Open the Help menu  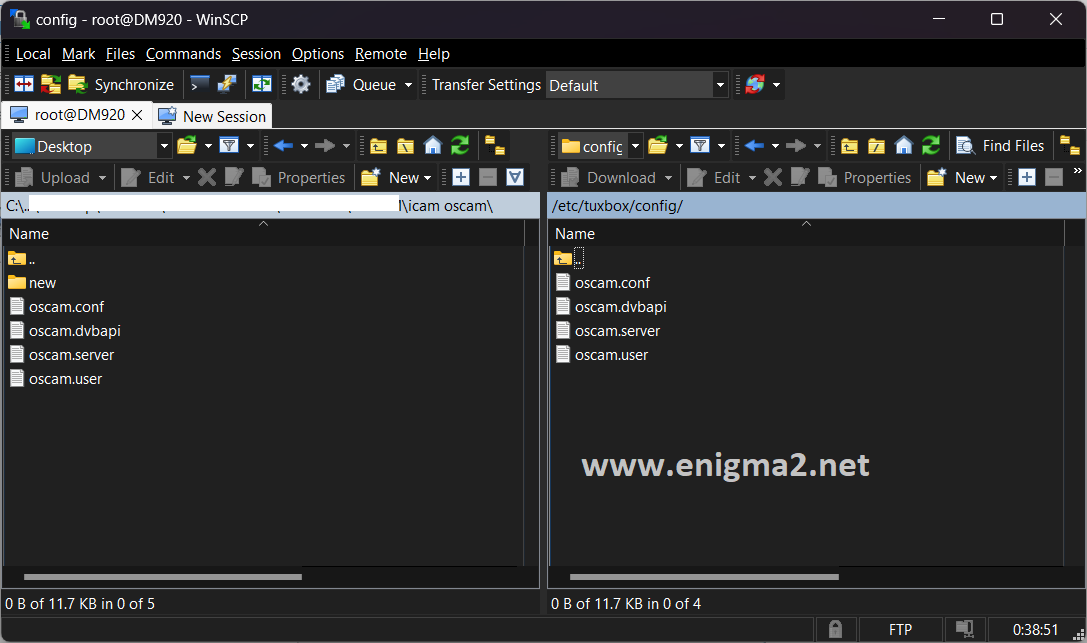coord(433,54)
